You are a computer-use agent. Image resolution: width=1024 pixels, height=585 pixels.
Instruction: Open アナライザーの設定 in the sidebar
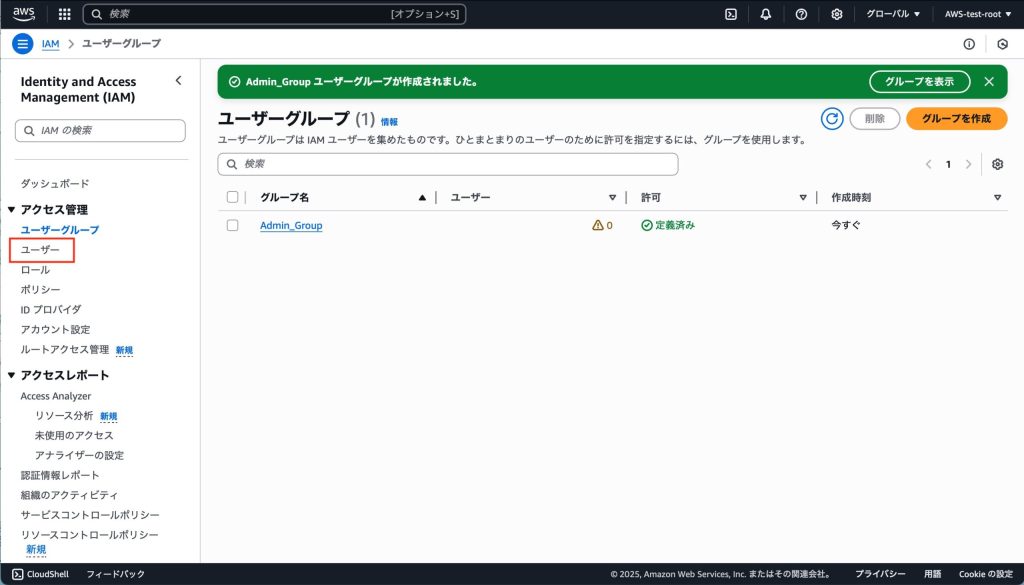[x=79, y=455]
